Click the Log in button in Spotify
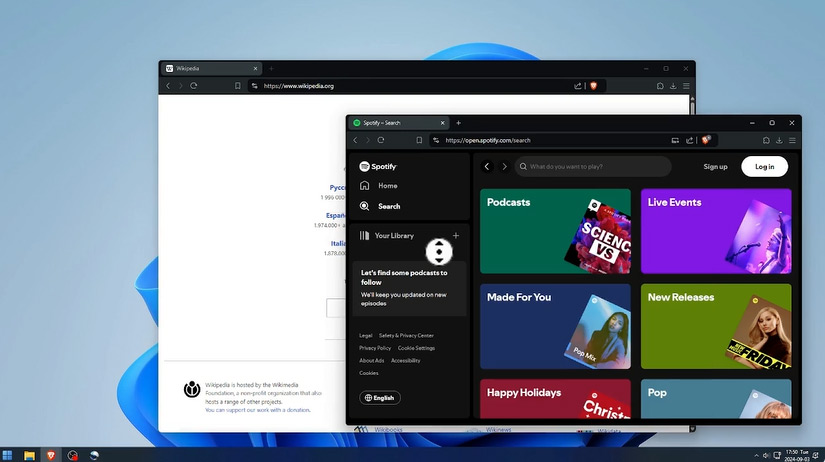The width and height of the screenshot is (825, 462). pos(764,166)
